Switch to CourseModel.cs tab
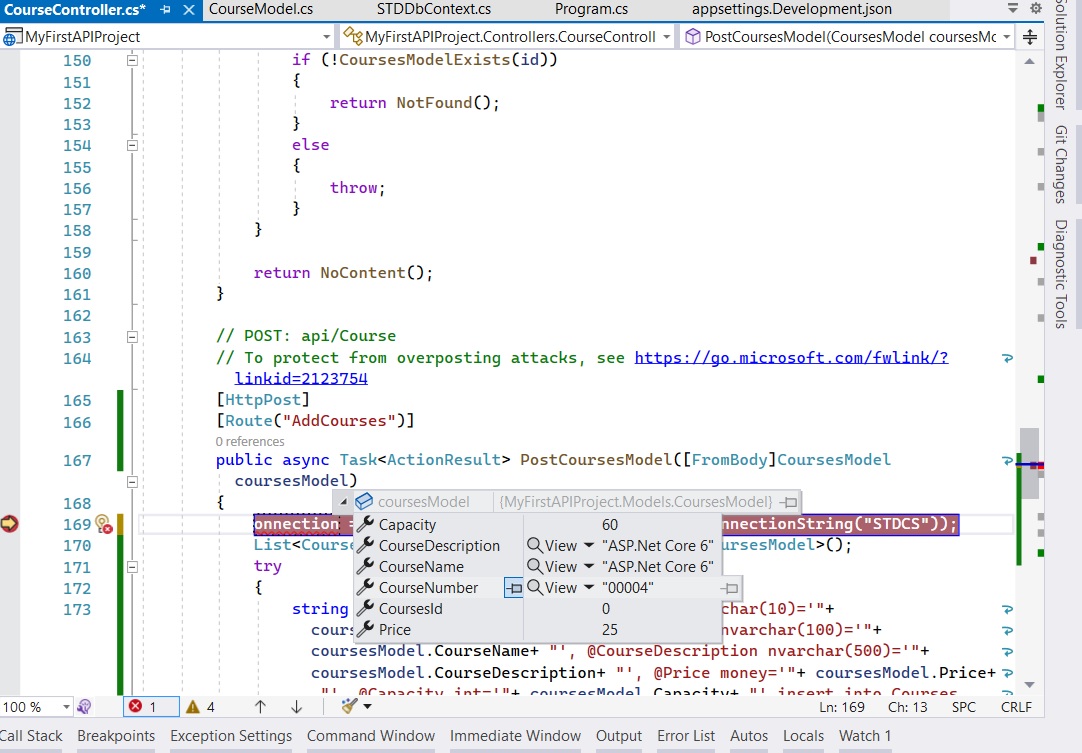The image size is (1082, 753). (x=261, y=9)
